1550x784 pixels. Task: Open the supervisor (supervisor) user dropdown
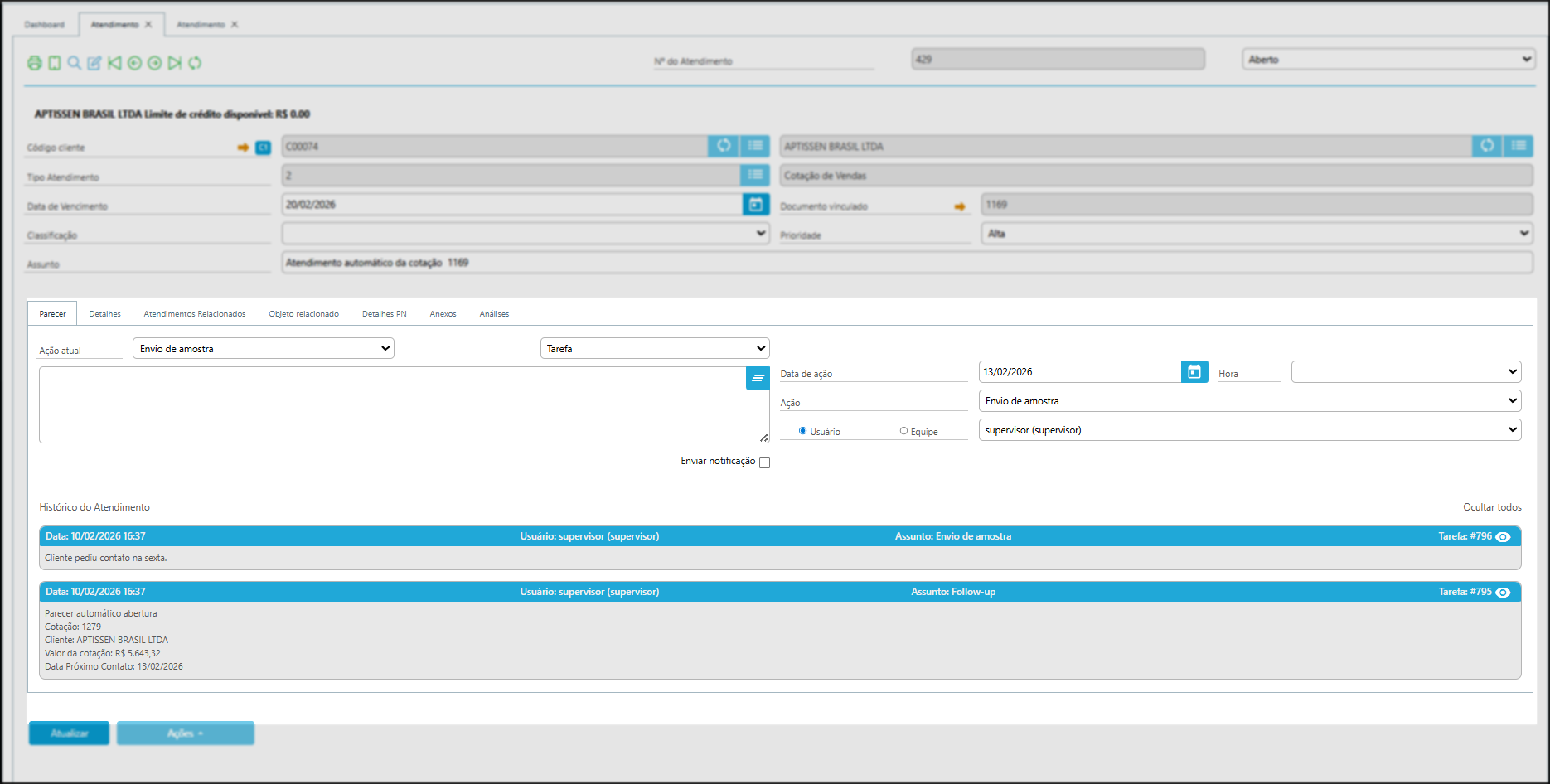click(x=1249, y=430)
